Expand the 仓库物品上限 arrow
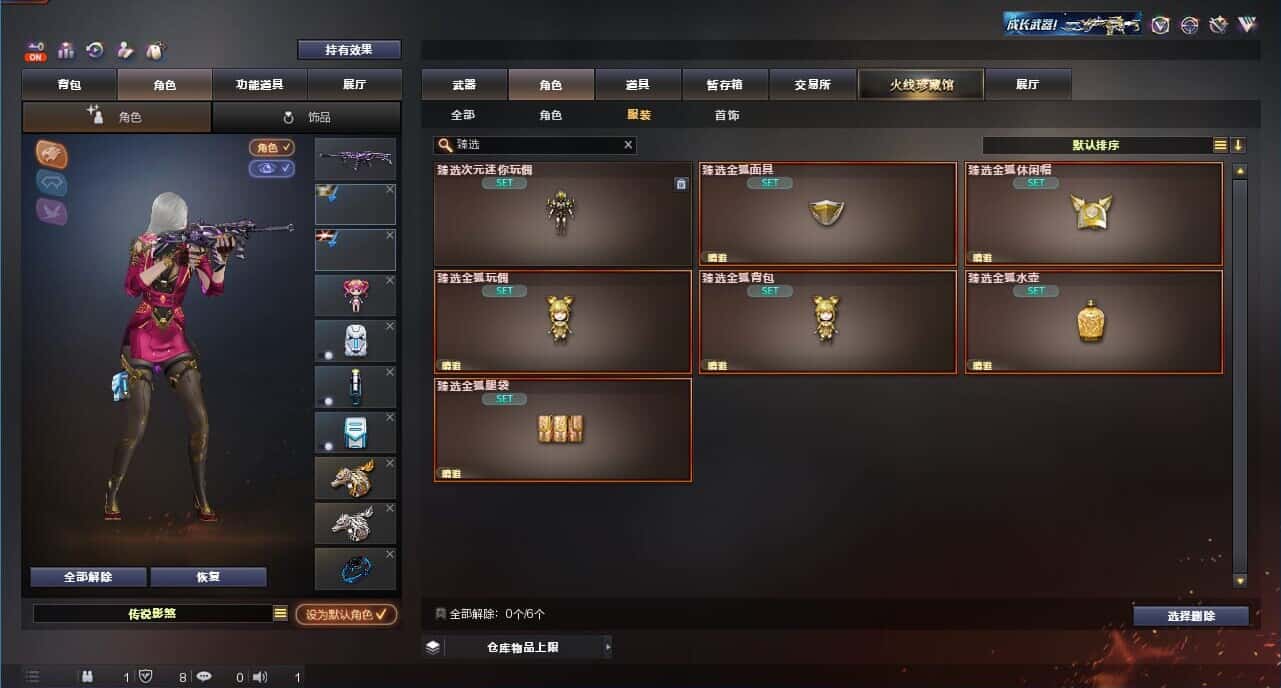This screenshot has height=688, width=1281. pos(608,647)
